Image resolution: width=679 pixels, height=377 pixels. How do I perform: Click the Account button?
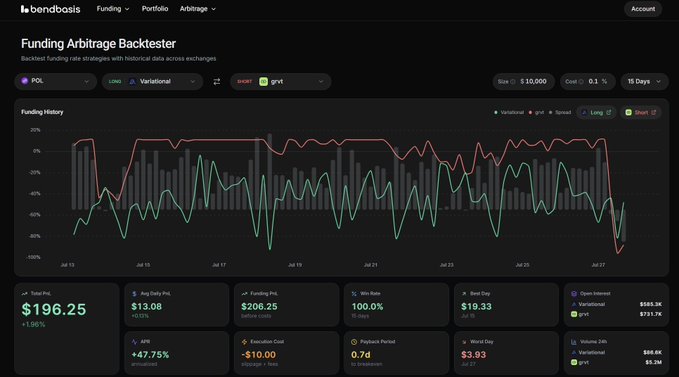tap(643, 9)
